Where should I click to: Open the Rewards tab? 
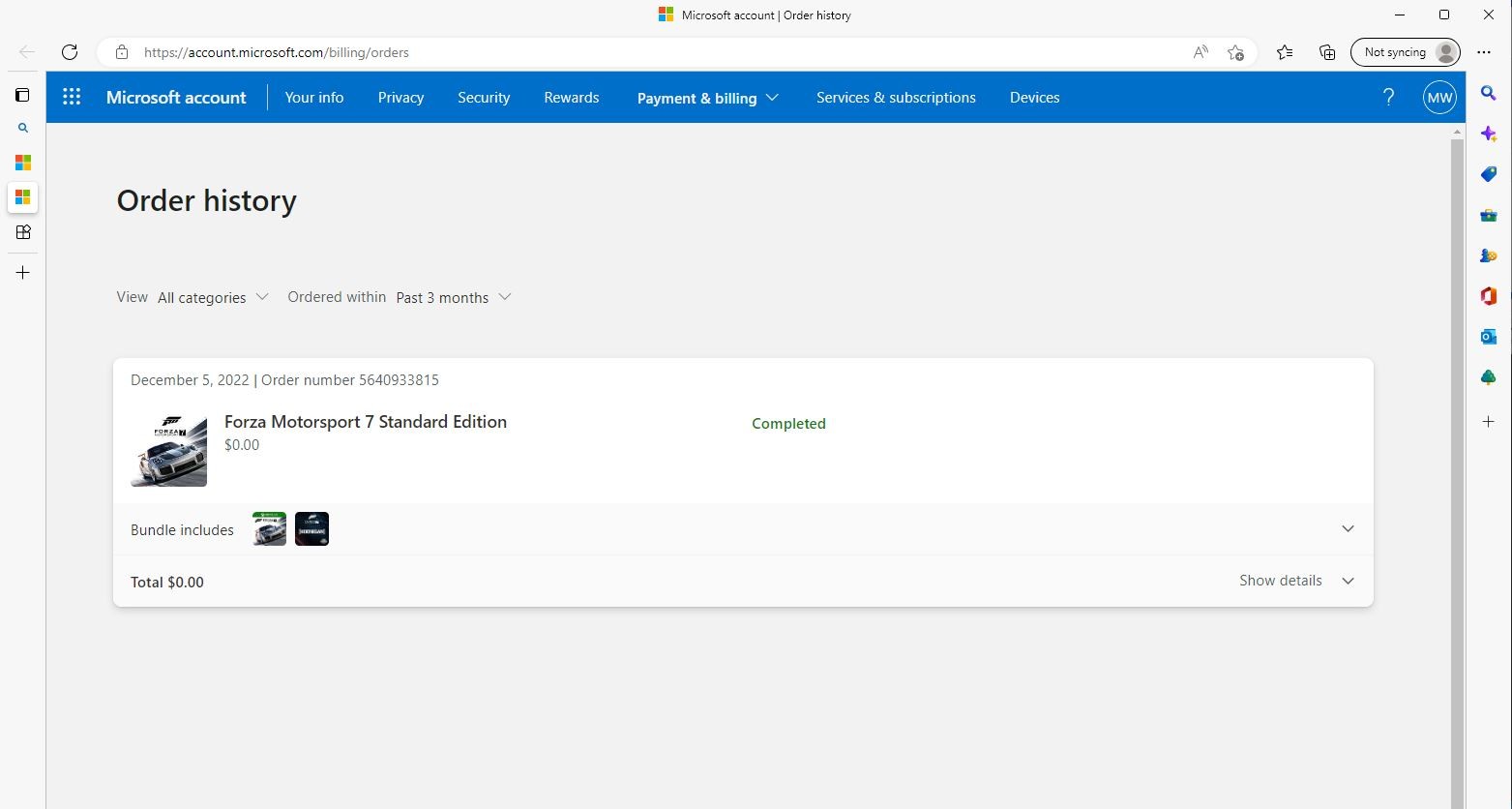click(x=572, y=98)
